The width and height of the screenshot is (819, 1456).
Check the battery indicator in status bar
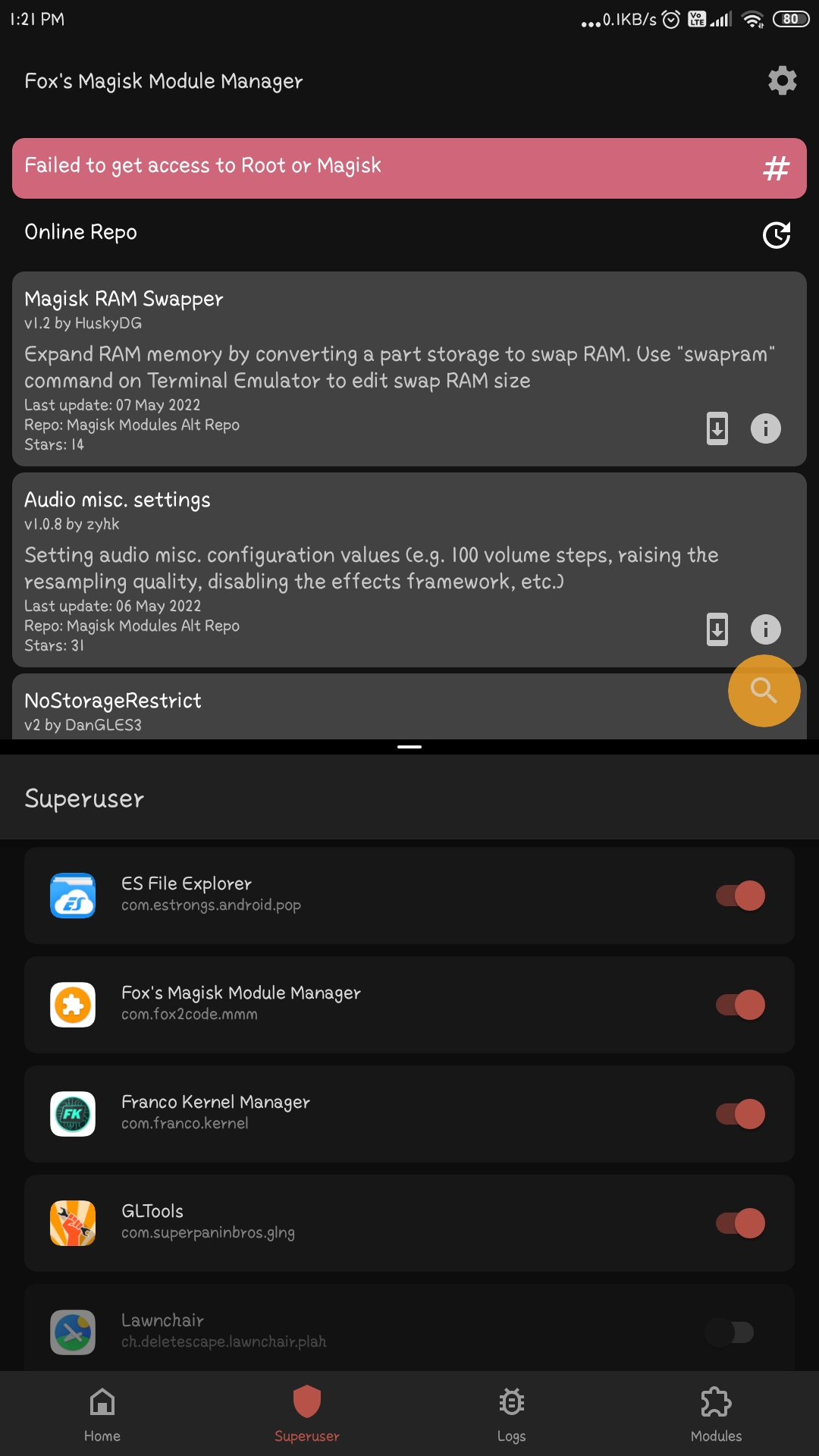[791, 18]
